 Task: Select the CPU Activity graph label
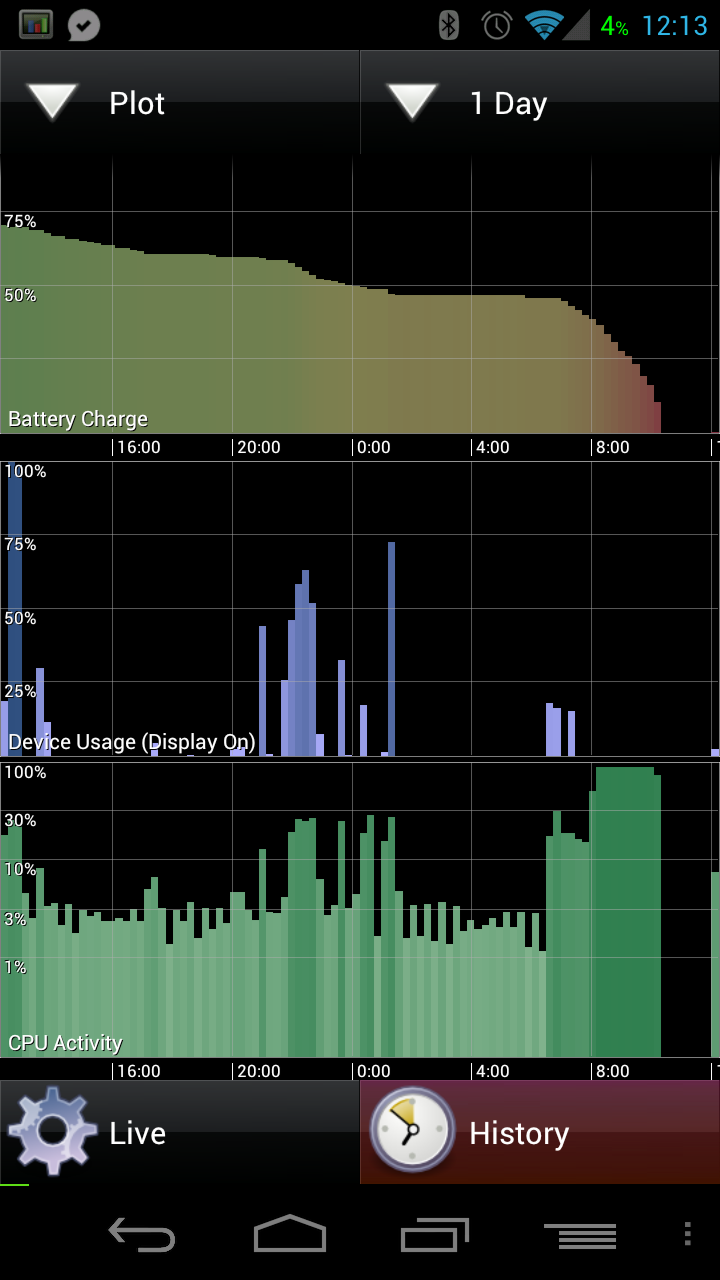65,1043
